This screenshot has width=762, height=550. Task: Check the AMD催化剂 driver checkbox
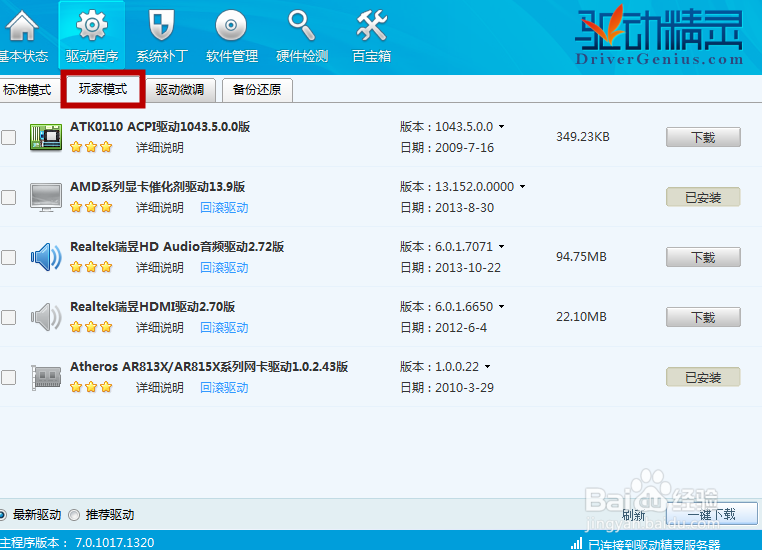click(x=8, y=197)
